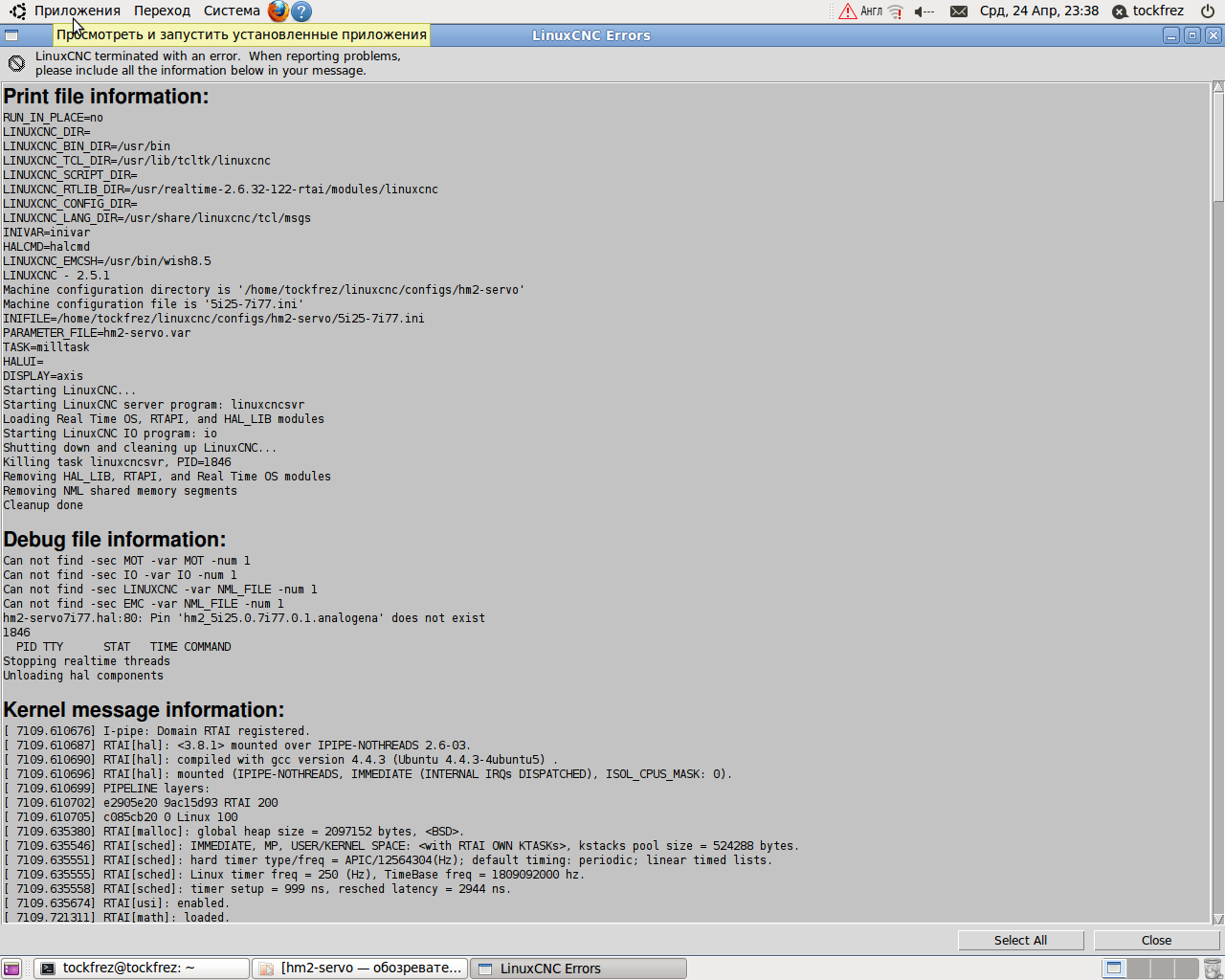Click the 'Cleanup done' line
Viewport: 1225px width, 980px height.
point(43,505)
